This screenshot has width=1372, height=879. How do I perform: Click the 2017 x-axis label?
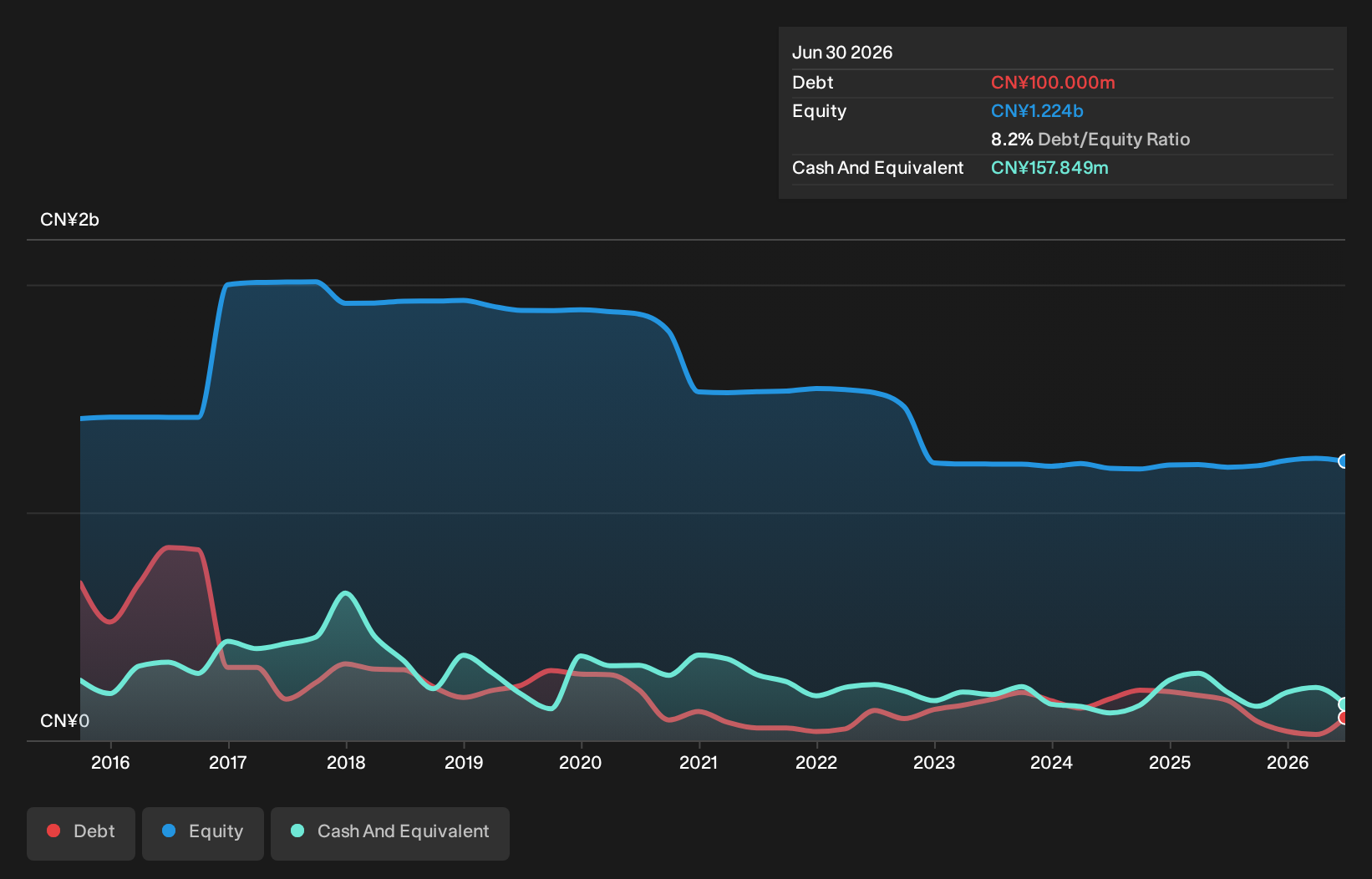[228, 762]
